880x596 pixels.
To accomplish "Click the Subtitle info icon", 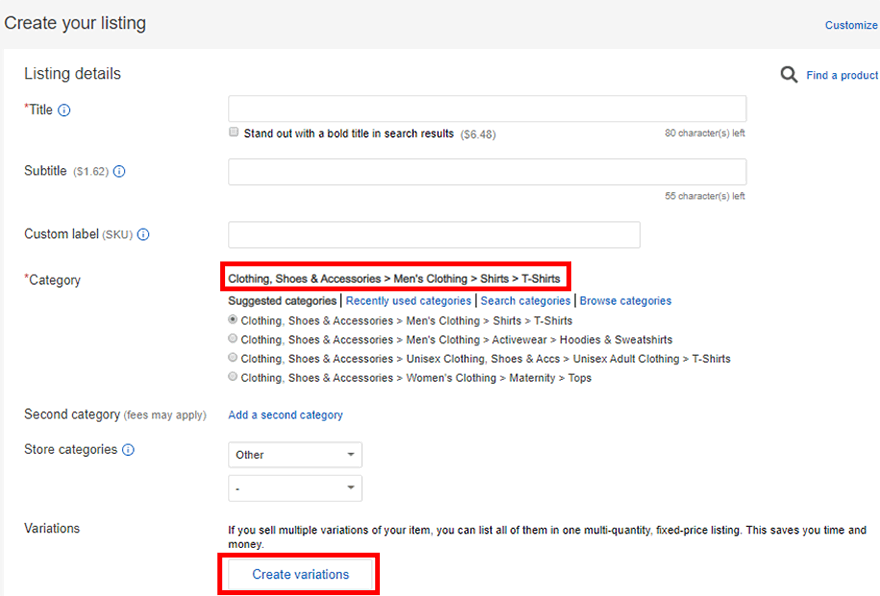I will tap(119, 171).
